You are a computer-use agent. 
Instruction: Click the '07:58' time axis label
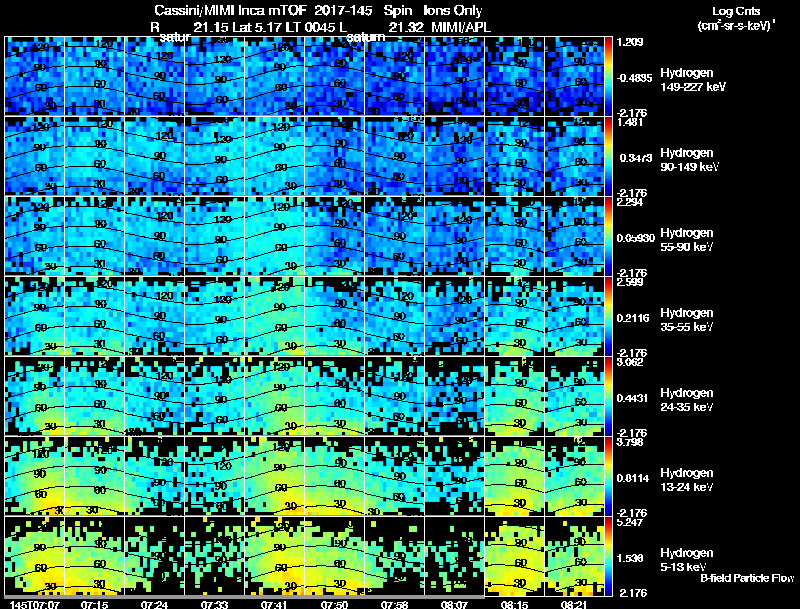[x=394, y=605]
